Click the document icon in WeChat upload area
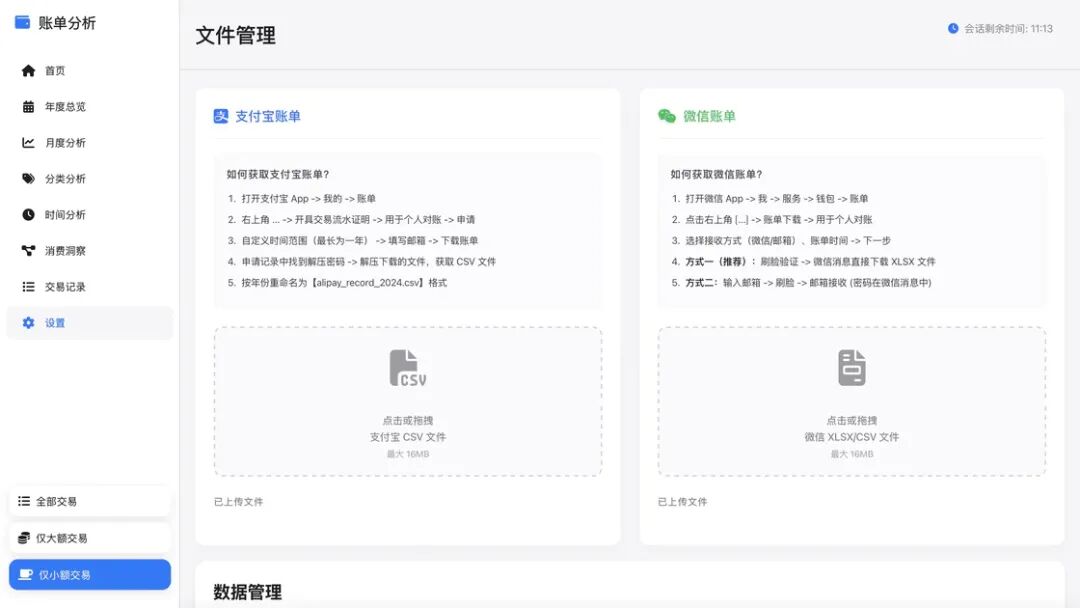This screenshot has width=1080, height=608. [x=852, y=368]
